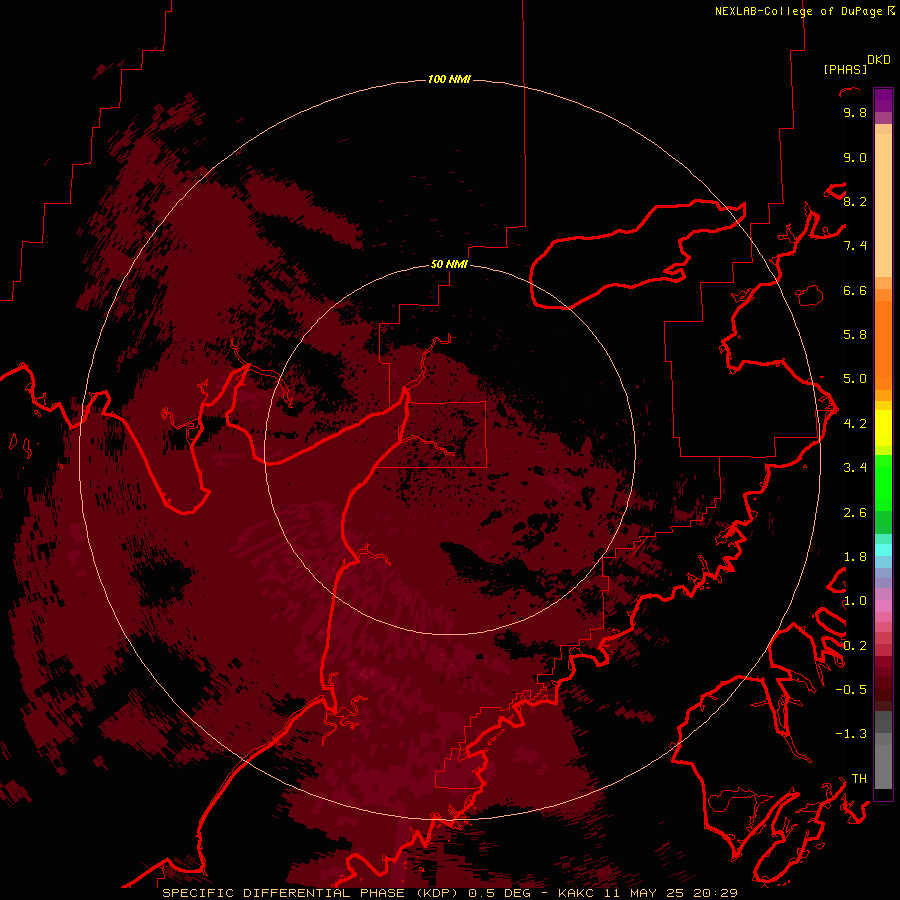Click the 6.6 legend value

tap(855, 290)
